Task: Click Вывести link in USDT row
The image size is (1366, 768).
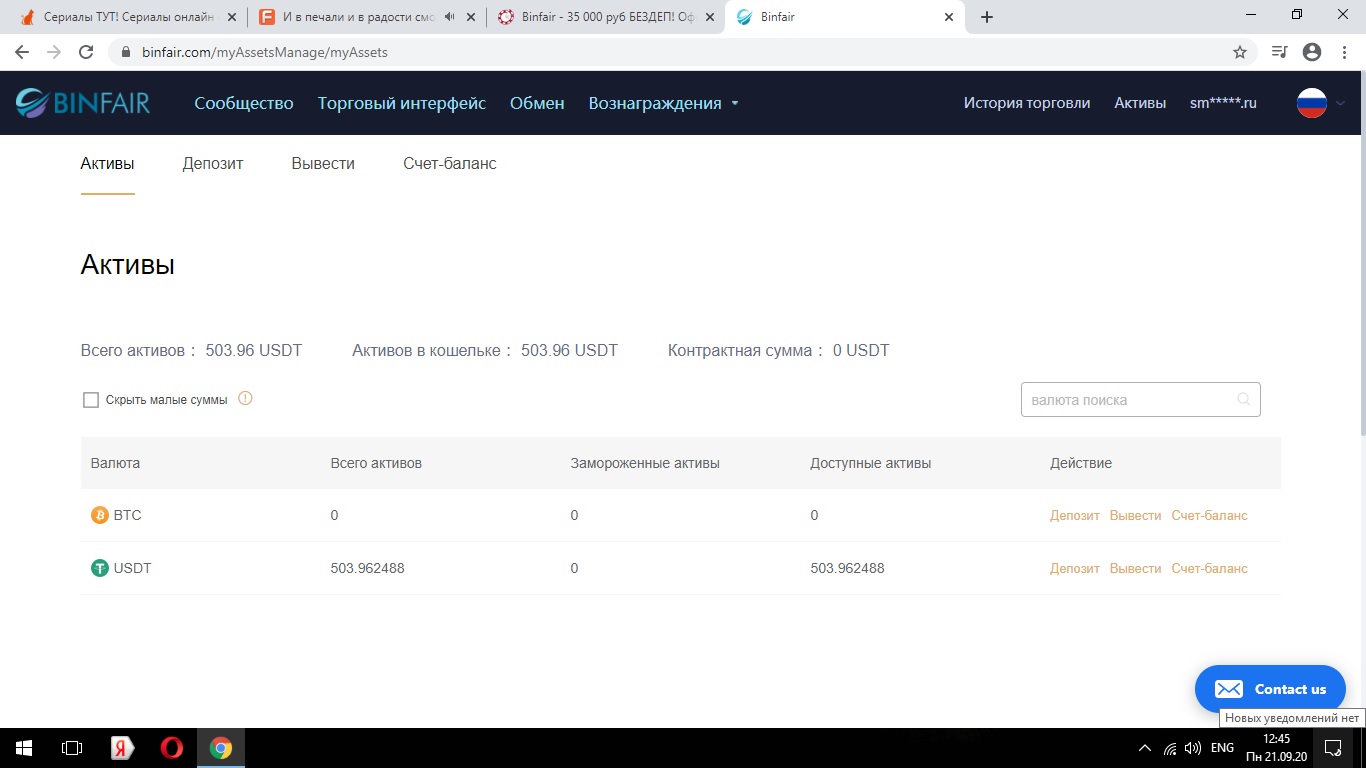Action: coord(1136,568)
